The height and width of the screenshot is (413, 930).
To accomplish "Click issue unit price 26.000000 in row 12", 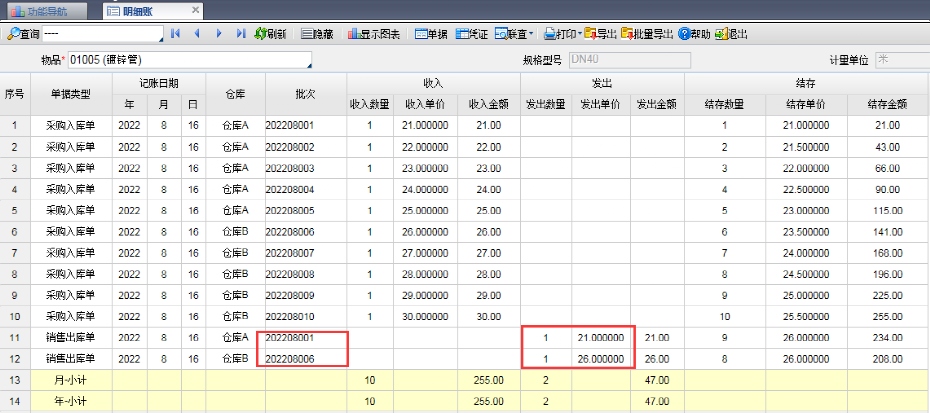I will (600, 359).
